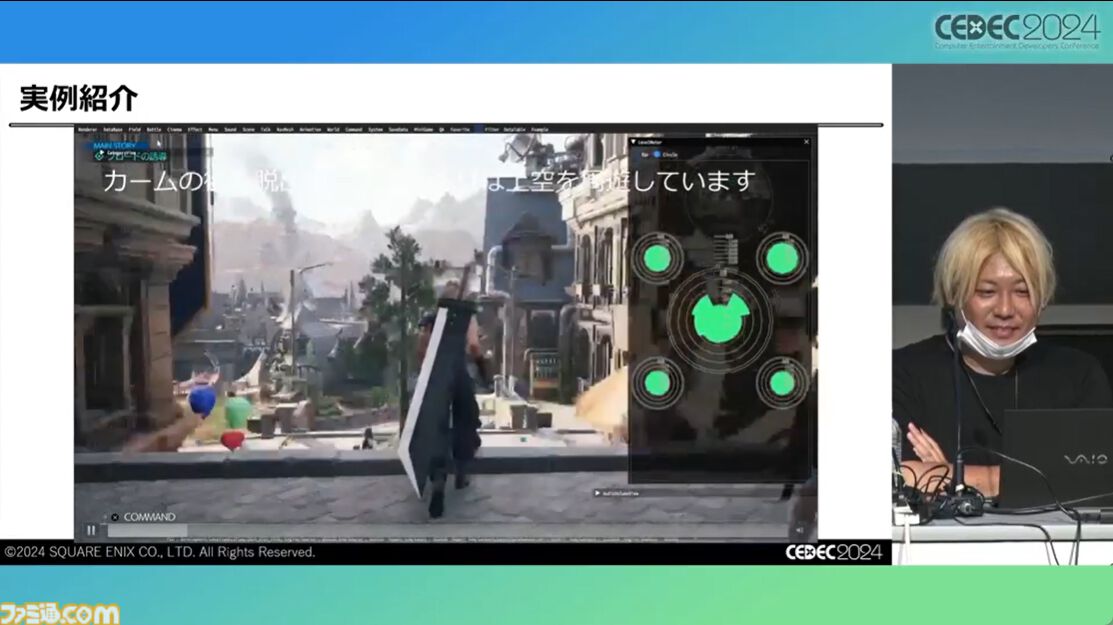Open the QA debug menu
This screenshot has height=625, width=1113.
tap(442, 130)
